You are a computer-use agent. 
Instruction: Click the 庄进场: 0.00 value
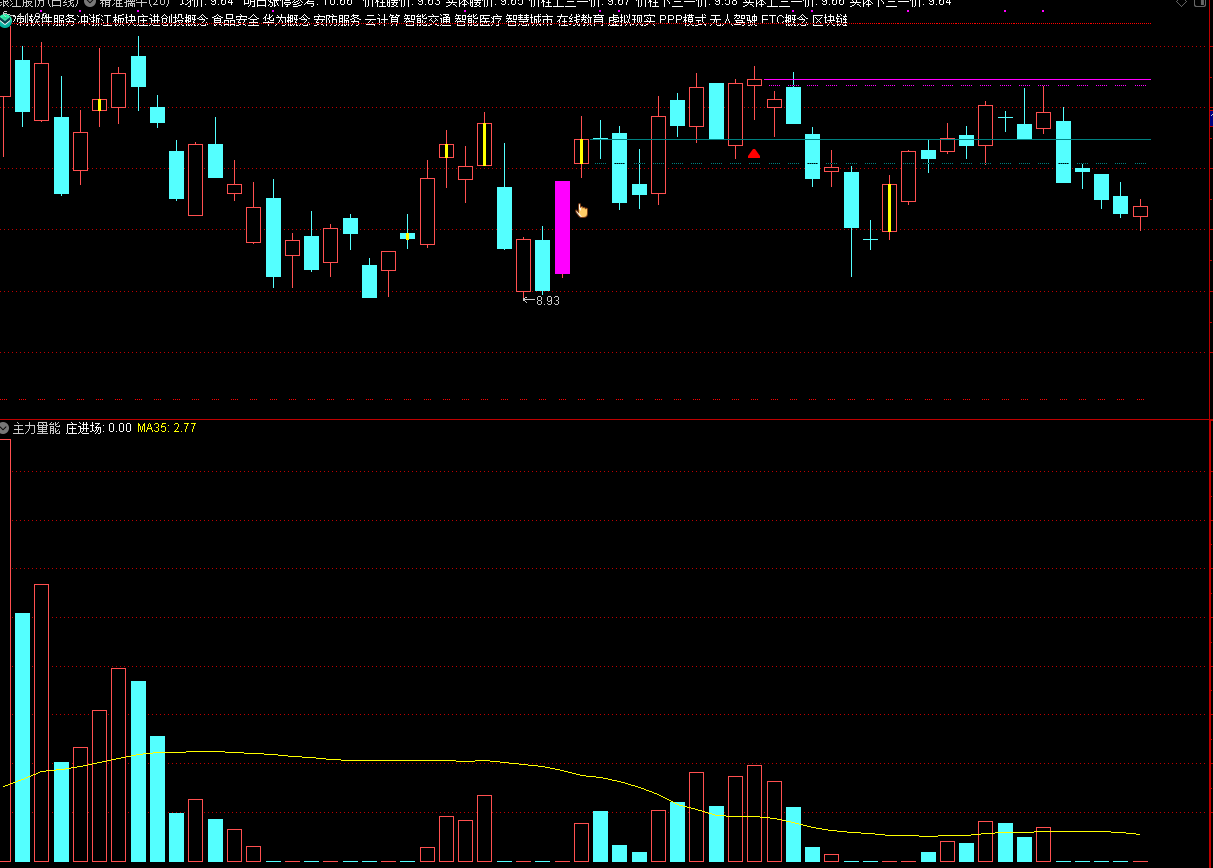tap(99, 428)
